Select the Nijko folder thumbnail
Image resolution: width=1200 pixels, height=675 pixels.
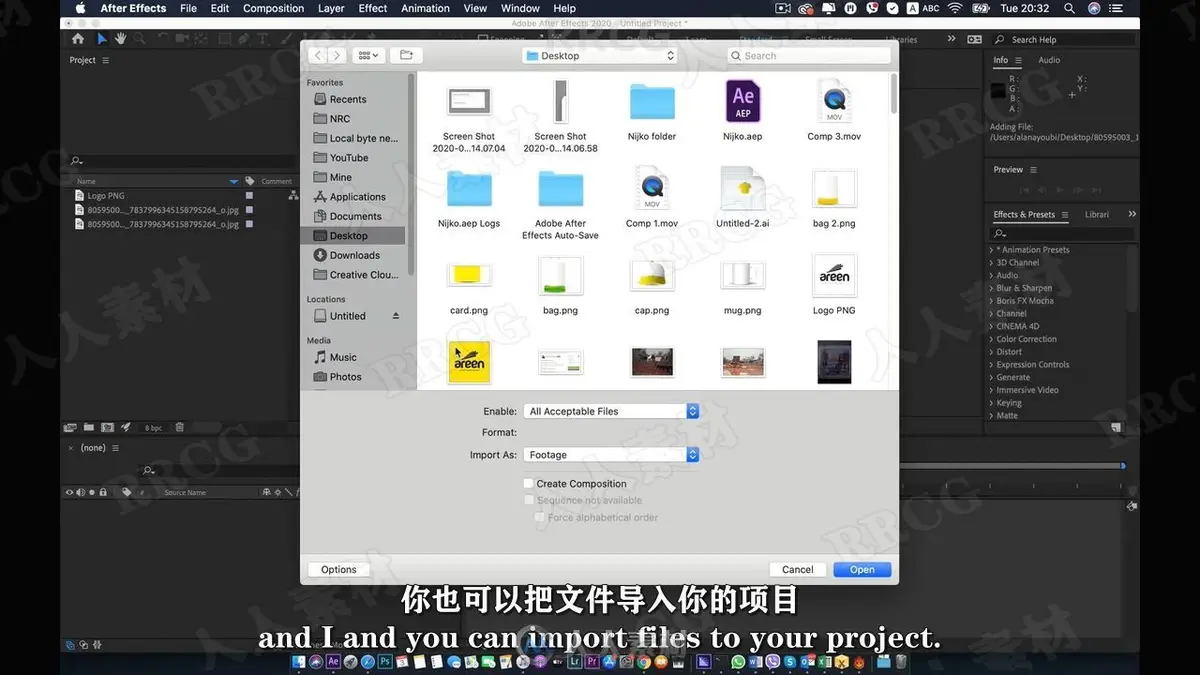click(652, 102)
